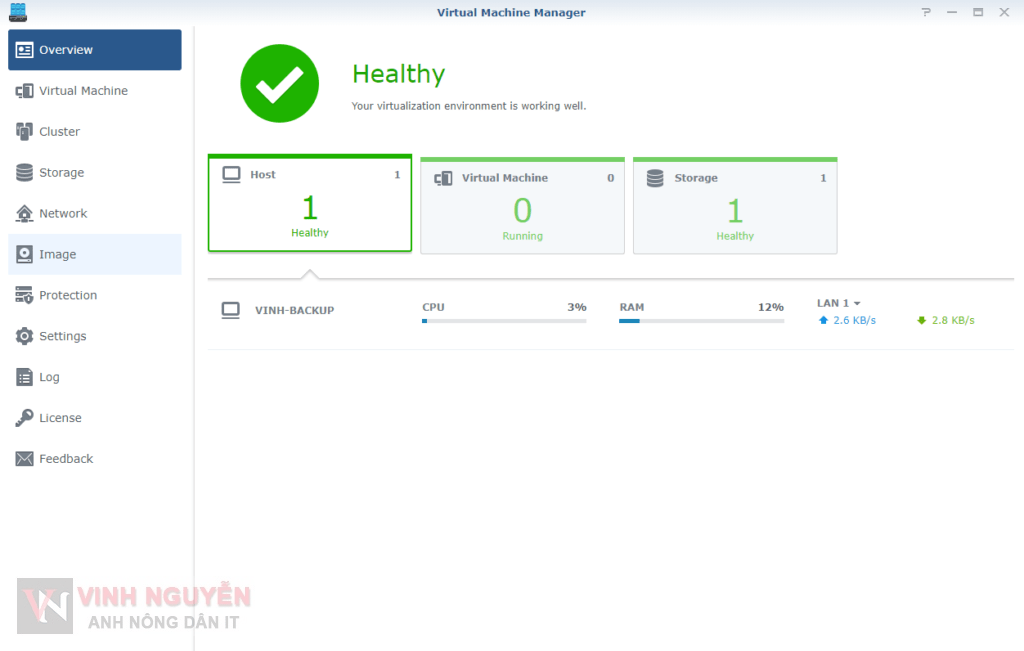Click the RAM usage bar
1024x651 pixels.
[701, 321]
